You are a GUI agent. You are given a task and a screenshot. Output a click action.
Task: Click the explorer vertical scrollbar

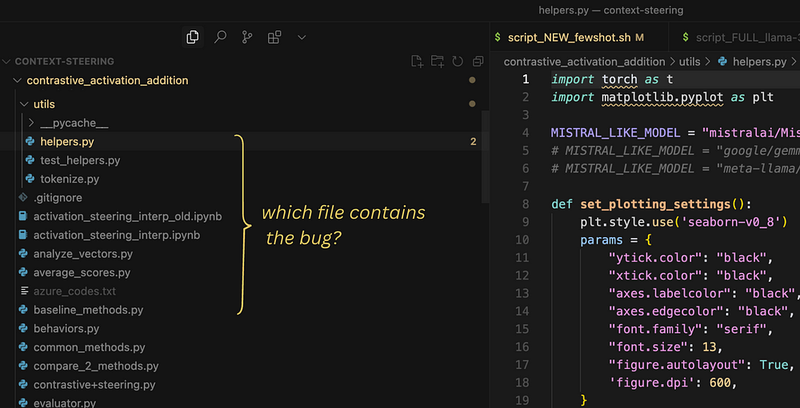click(x=486, y=156)
